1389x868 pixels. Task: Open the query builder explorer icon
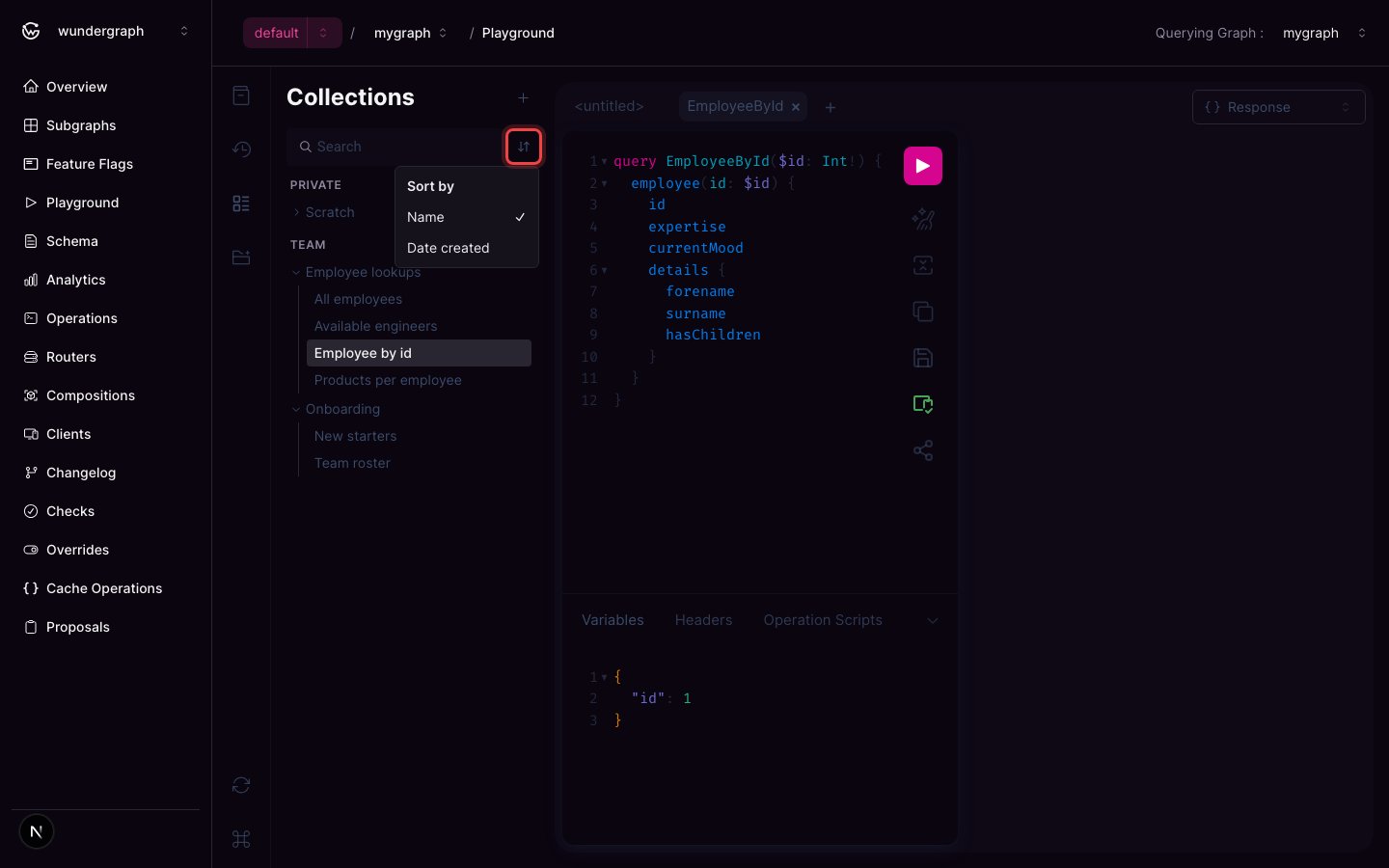pyautogui.click(x=241, y=203)
